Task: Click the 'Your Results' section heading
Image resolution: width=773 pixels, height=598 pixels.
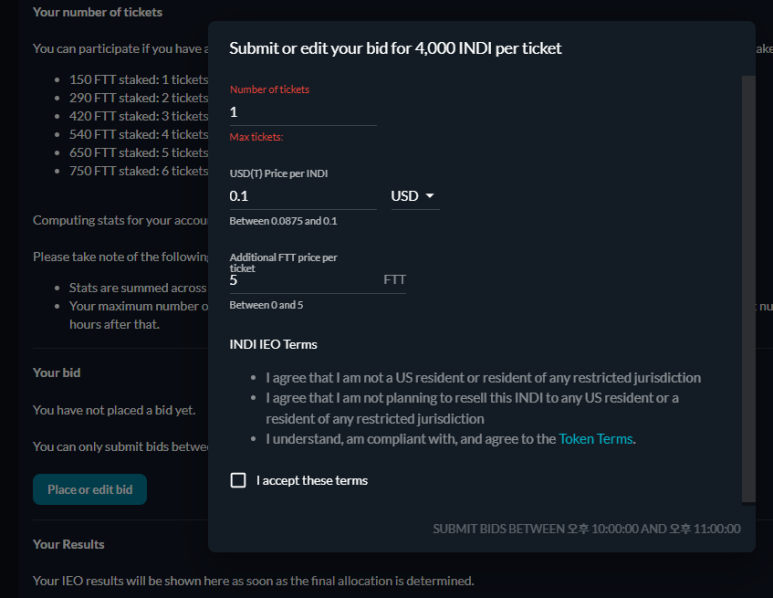Action: [x=69, y=544]
